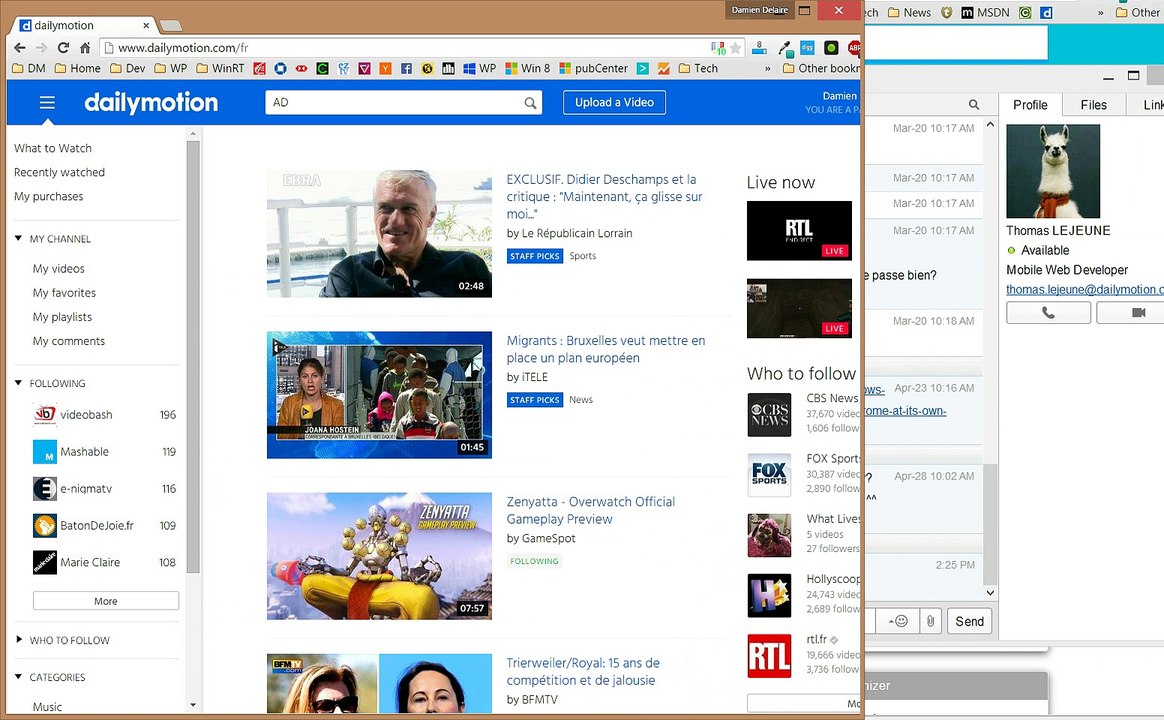This screenshot has width=1164, height=720.
Task: Show more Chrome bookmarks via overflow chevron
Action: [x=768, y=68]
